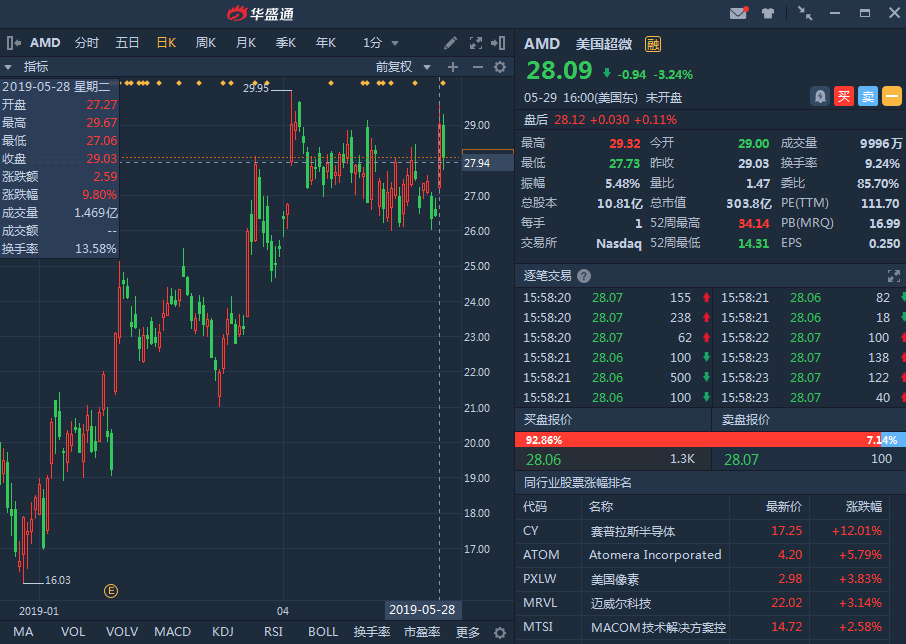This screenshot has width=906, height=644.
Task: Expand chart to fullscreen
Action: click(x=474, y=43)
